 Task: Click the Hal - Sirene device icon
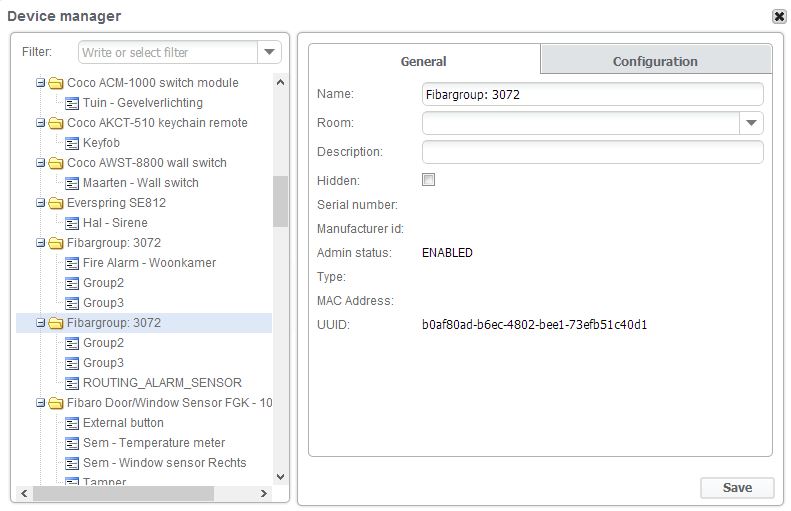72,223
